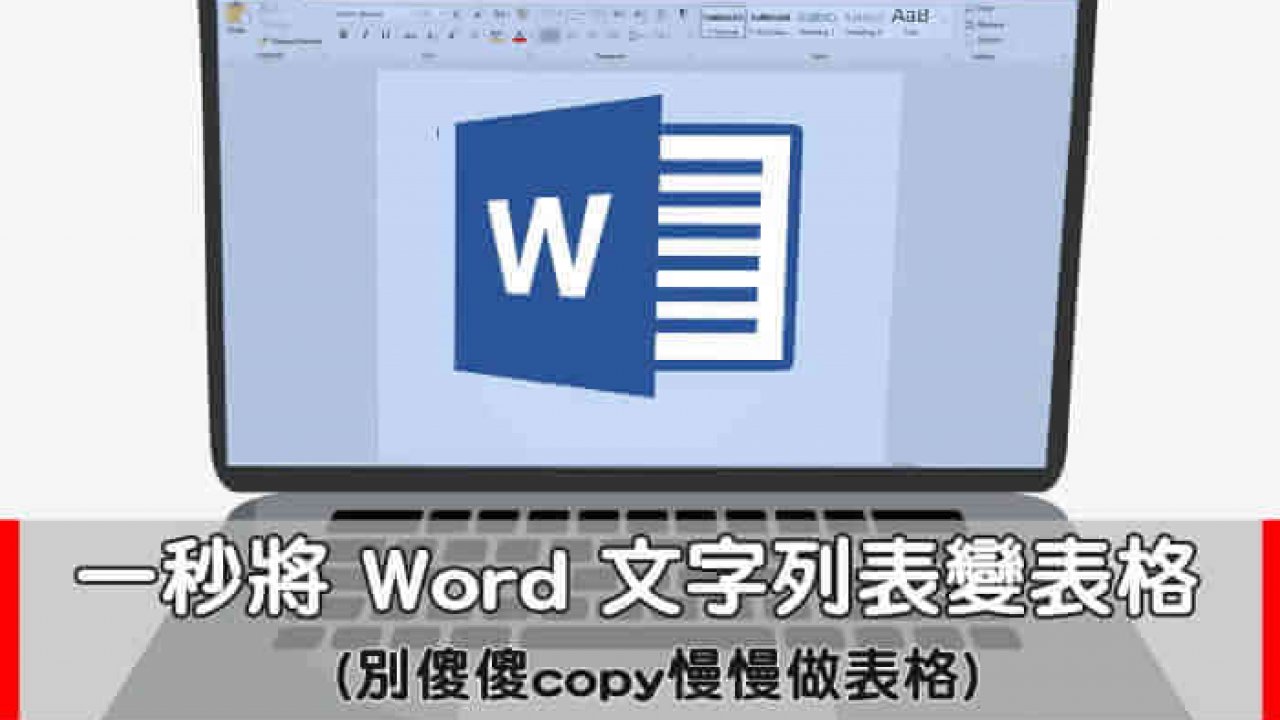Apply the Normal style from gallery
Viewport: 1280px width, 720px height.
coord(722,23)
